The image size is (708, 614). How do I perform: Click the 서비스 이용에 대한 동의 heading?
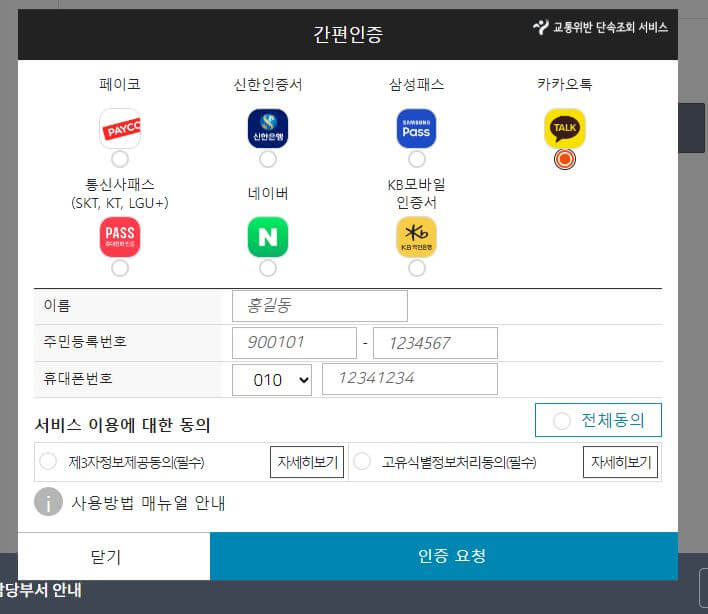(x=122, y=425)
